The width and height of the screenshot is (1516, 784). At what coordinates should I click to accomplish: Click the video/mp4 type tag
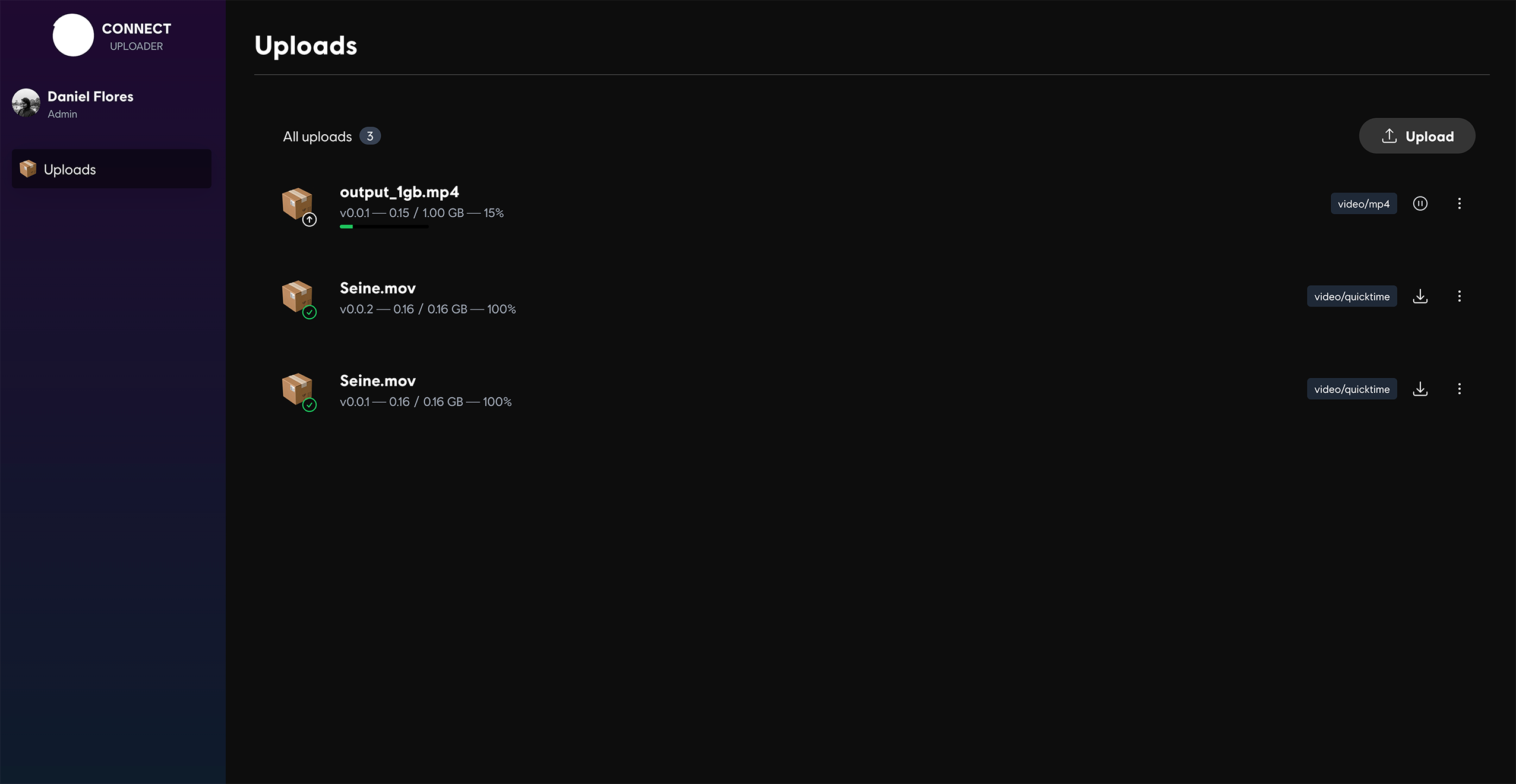(x=1363, y=204)
